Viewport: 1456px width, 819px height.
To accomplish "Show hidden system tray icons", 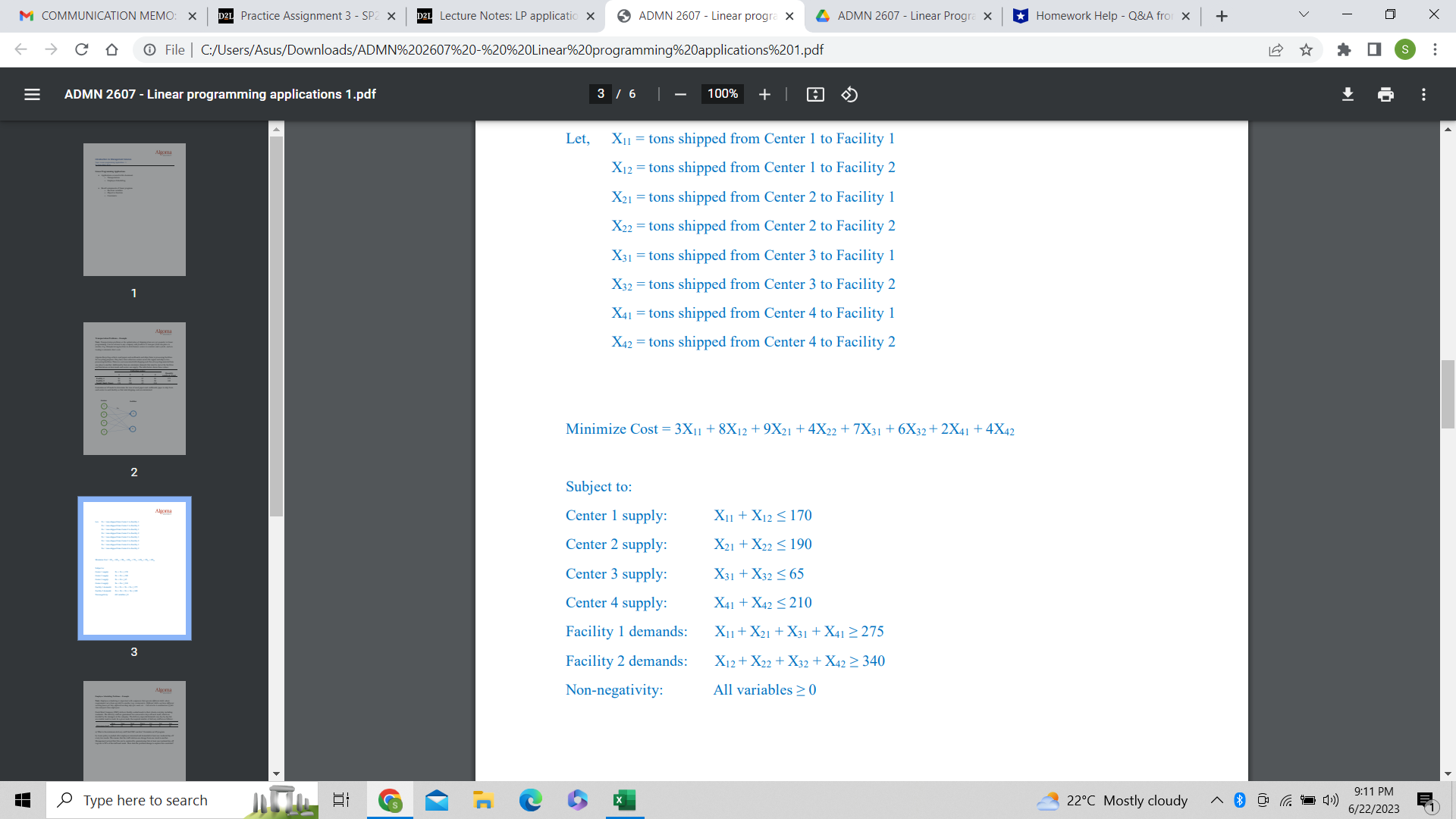I will [x=1216, y=800].
